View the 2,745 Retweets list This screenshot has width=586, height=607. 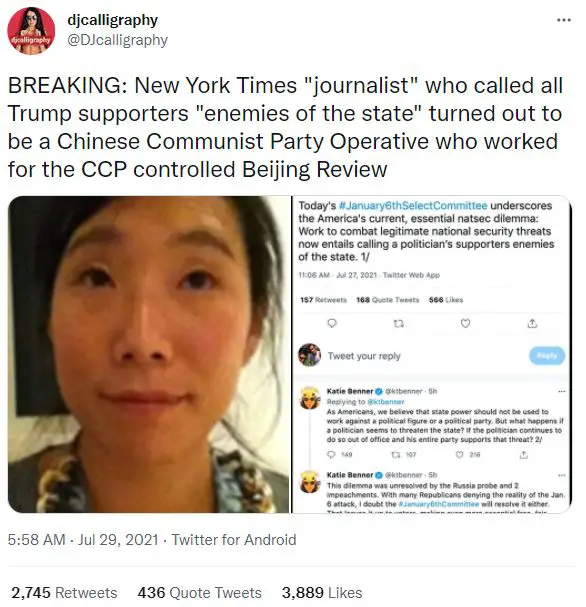coord(64,593)
